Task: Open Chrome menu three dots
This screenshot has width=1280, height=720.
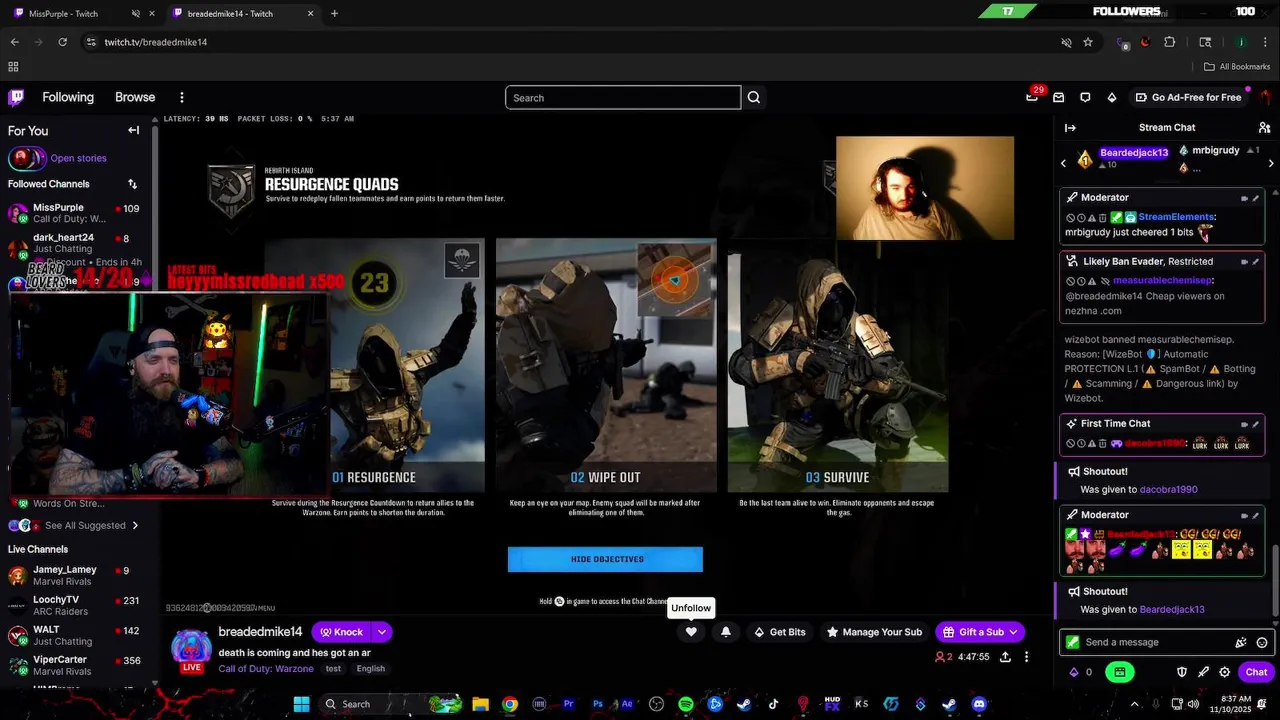Action: (1265, 42)
